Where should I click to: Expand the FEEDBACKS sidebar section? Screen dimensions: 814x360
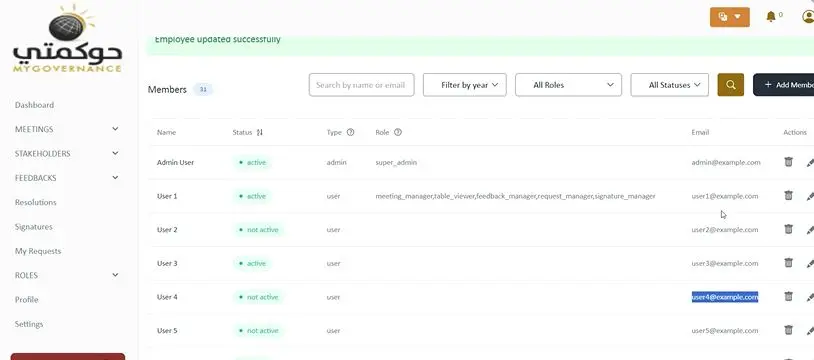click(67, 178)
